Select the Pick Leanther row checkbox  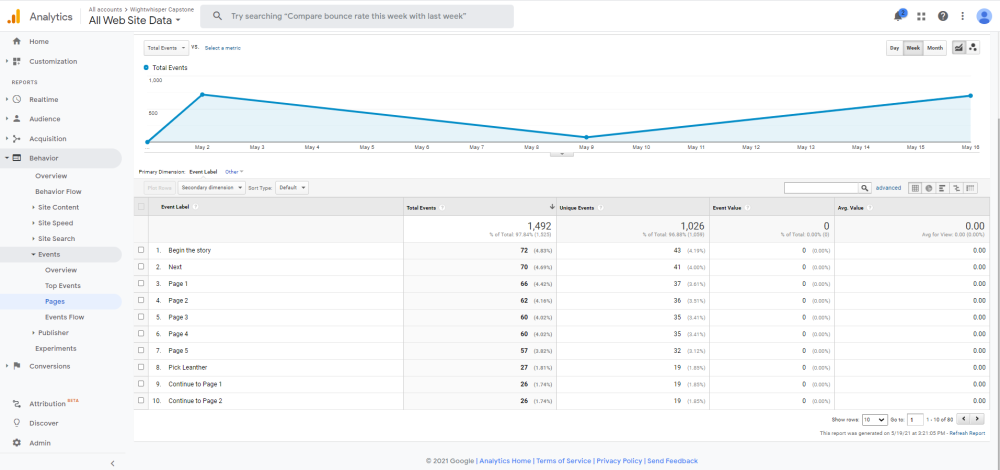tap(141, 367)
